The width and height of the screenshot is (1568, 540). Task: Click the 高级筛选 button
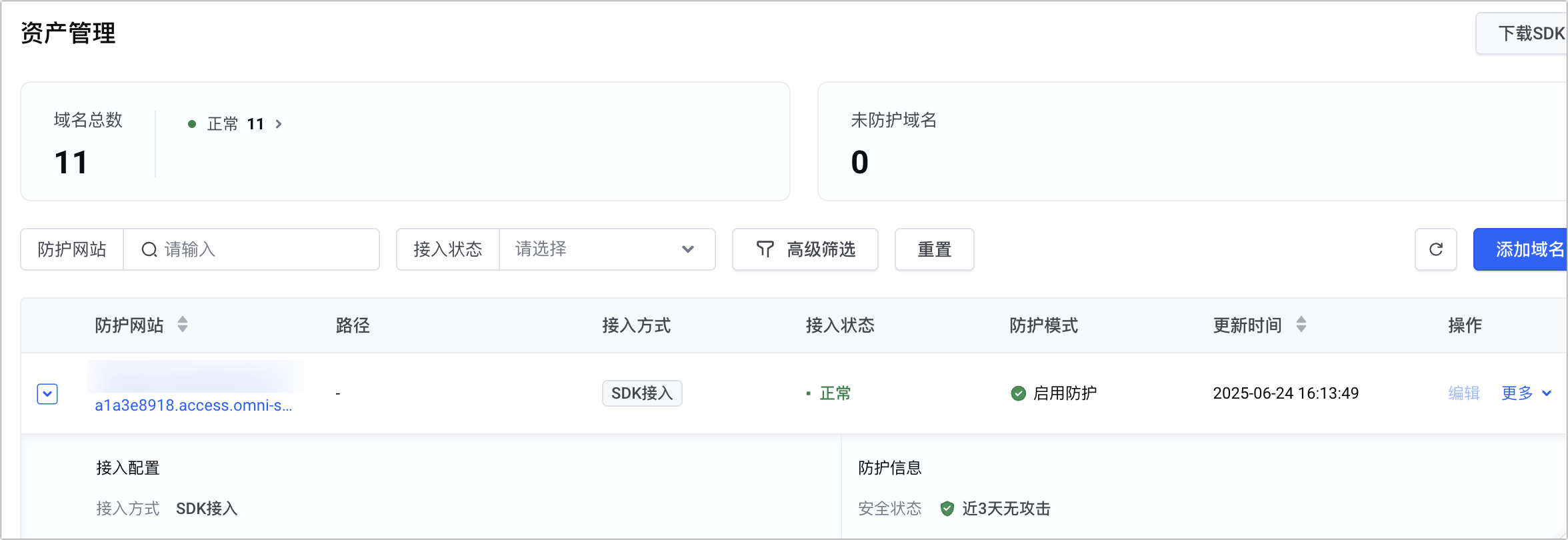[805, 249]
